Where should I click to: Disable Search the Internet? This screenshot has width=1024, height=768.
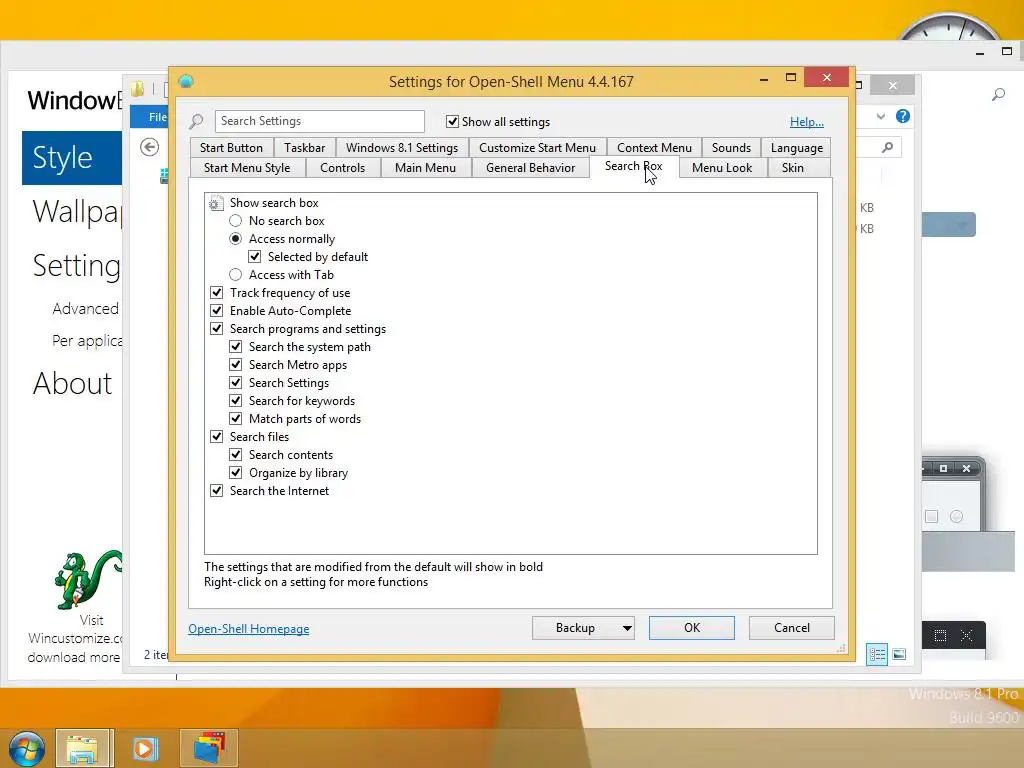(x=216, y=490)
